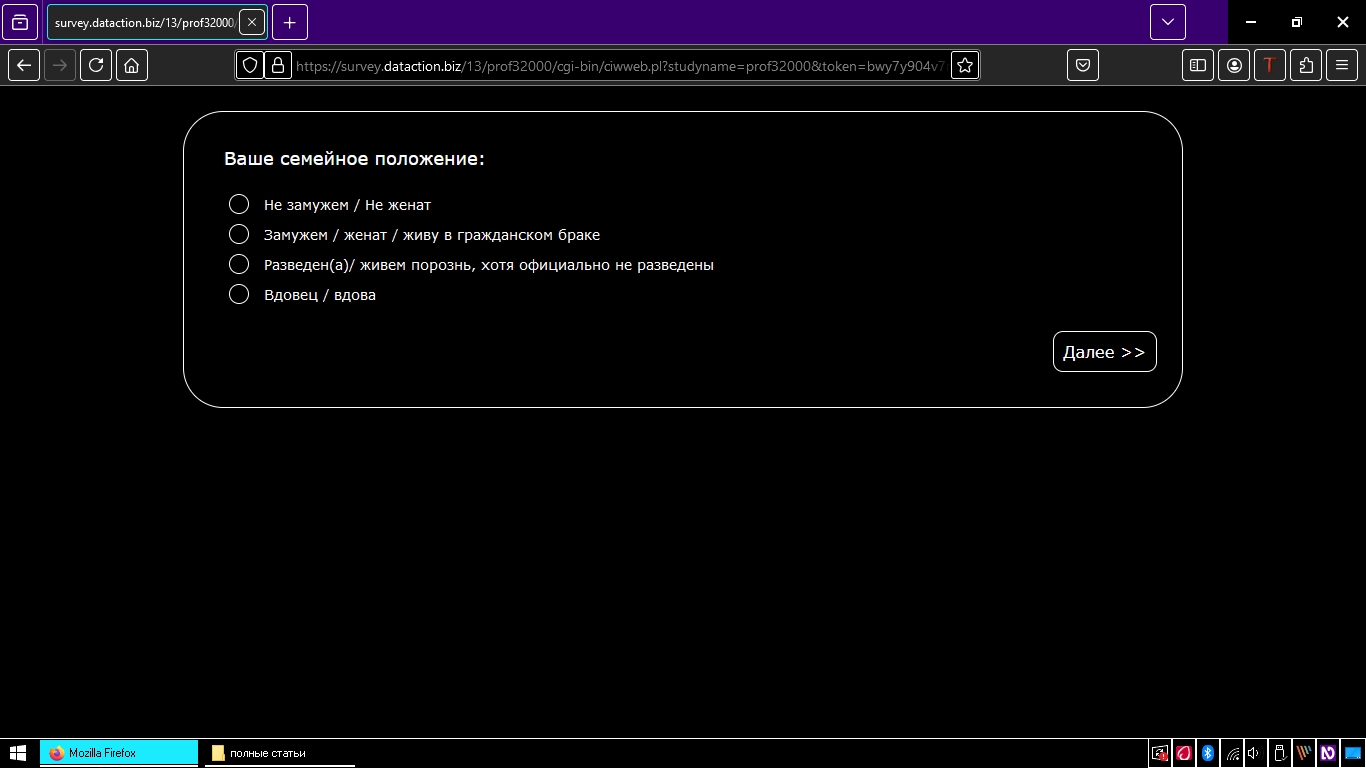Image resolution: width=1366 pixels, height=768 pixels.
Task: Open the extensions puzzle menu
Action: click(1306, 65)
